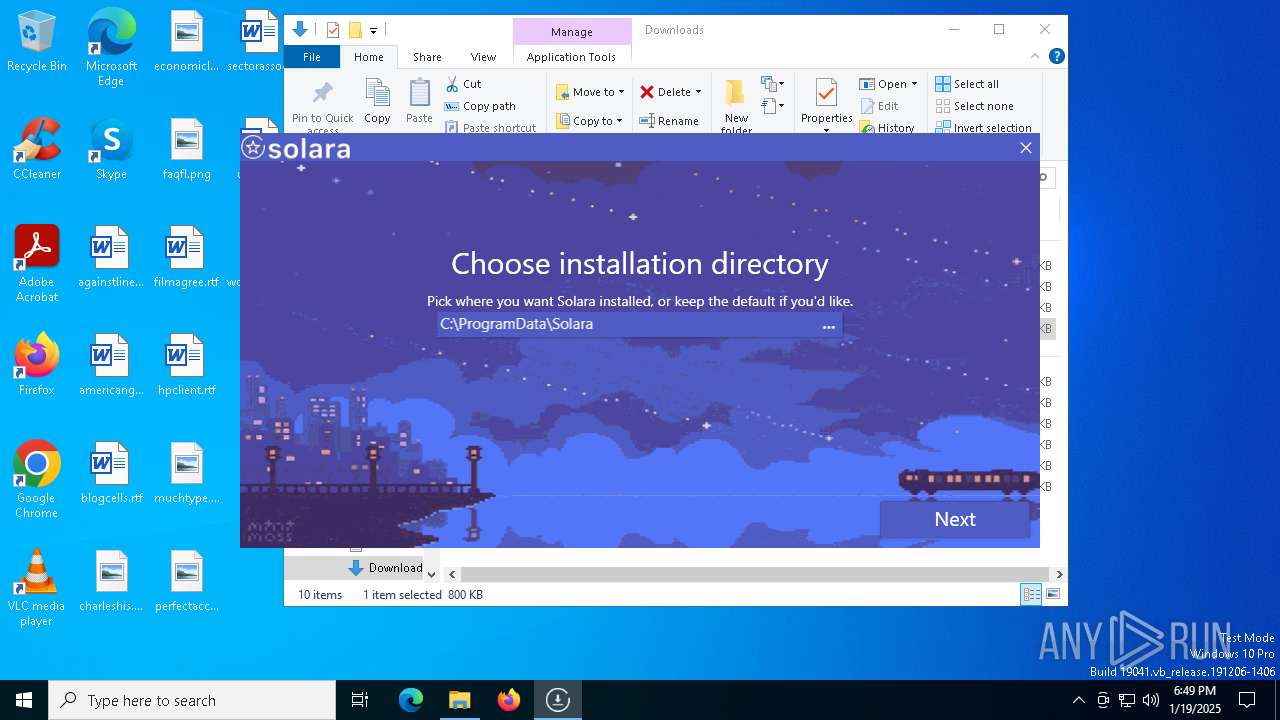Image resolution: width=1280 pixels, height=720 pixels.
Task: Select blogcells.rtf desktop file
Action: coord(111,473)
